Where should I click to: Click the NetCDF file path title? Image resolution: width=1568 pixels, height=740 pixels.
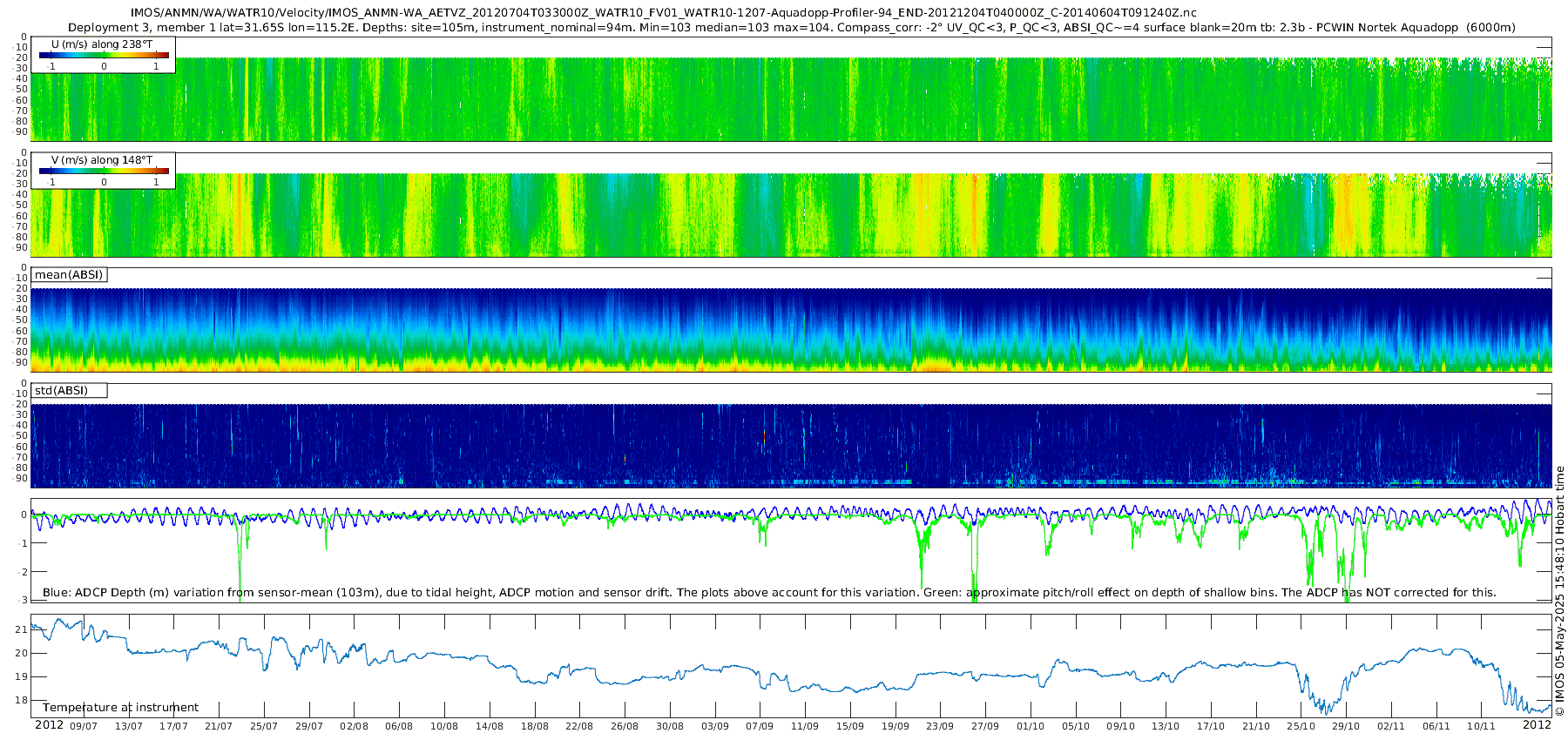pyautogui.click(x=663, y=13)
